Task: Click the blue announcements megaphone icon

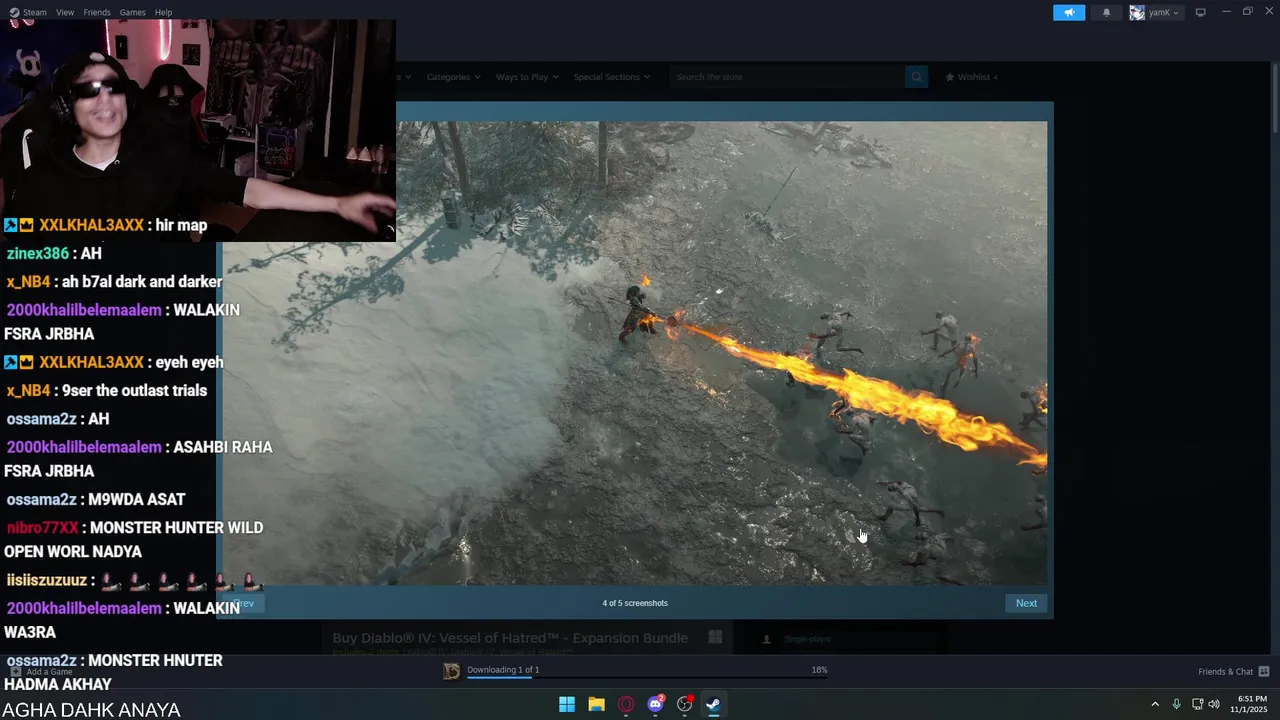Action: tap(1069, 12)
